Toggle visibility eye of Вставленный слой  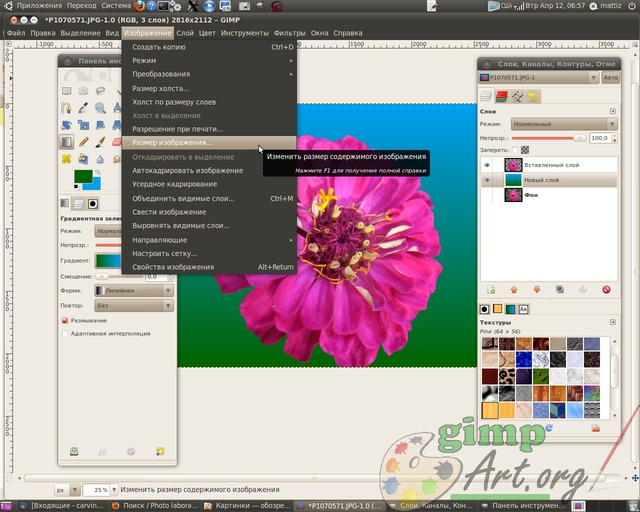tap(487, 165)
